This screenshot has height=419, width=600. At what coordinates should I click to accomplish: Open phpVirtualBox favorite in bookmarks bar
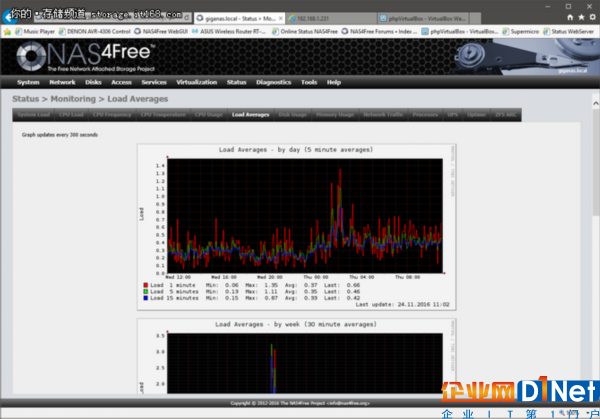[x=460, y=31]
